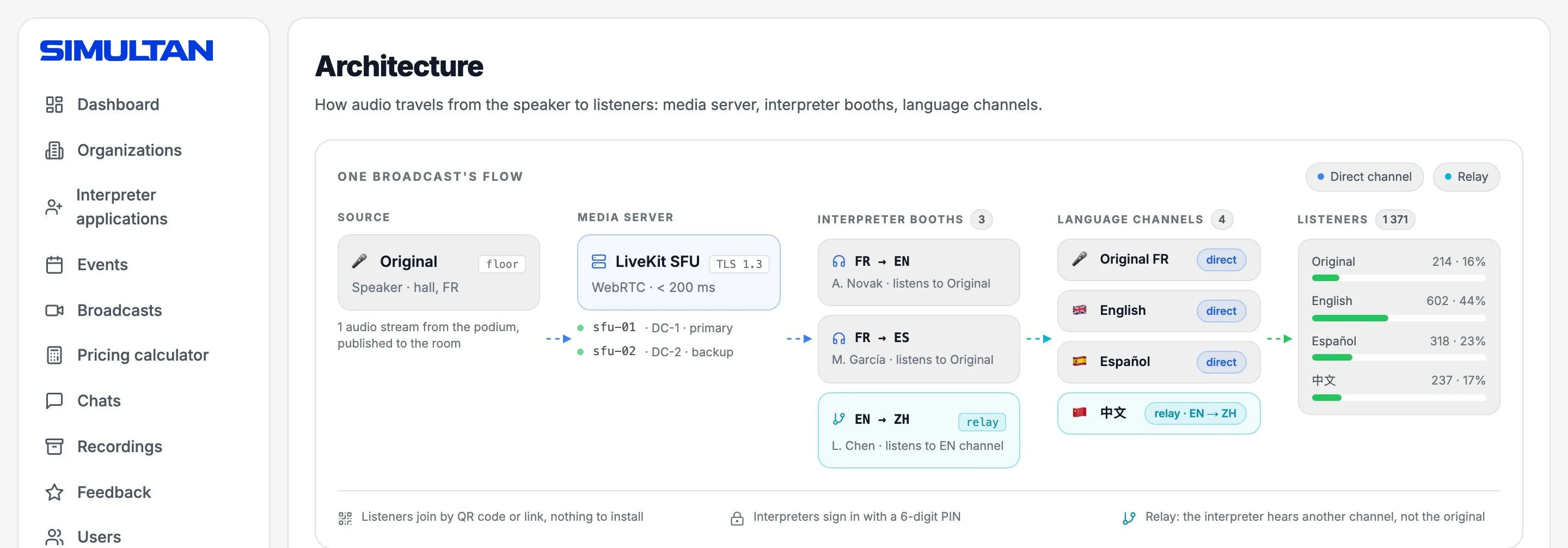Click the Pricing calculator icon
This screenshot has height=548, width=1568.
tap(54, 355)
